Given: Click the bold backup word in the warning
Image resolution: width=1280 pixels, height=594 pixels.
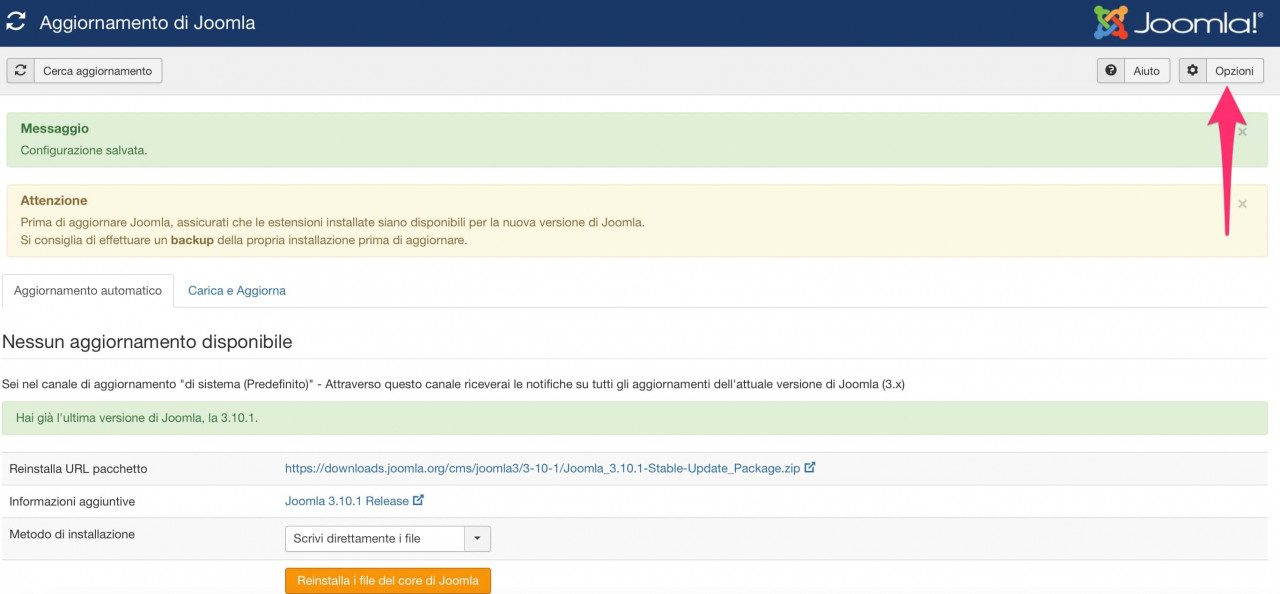Looking at the screenshot, I should [192, 240].
